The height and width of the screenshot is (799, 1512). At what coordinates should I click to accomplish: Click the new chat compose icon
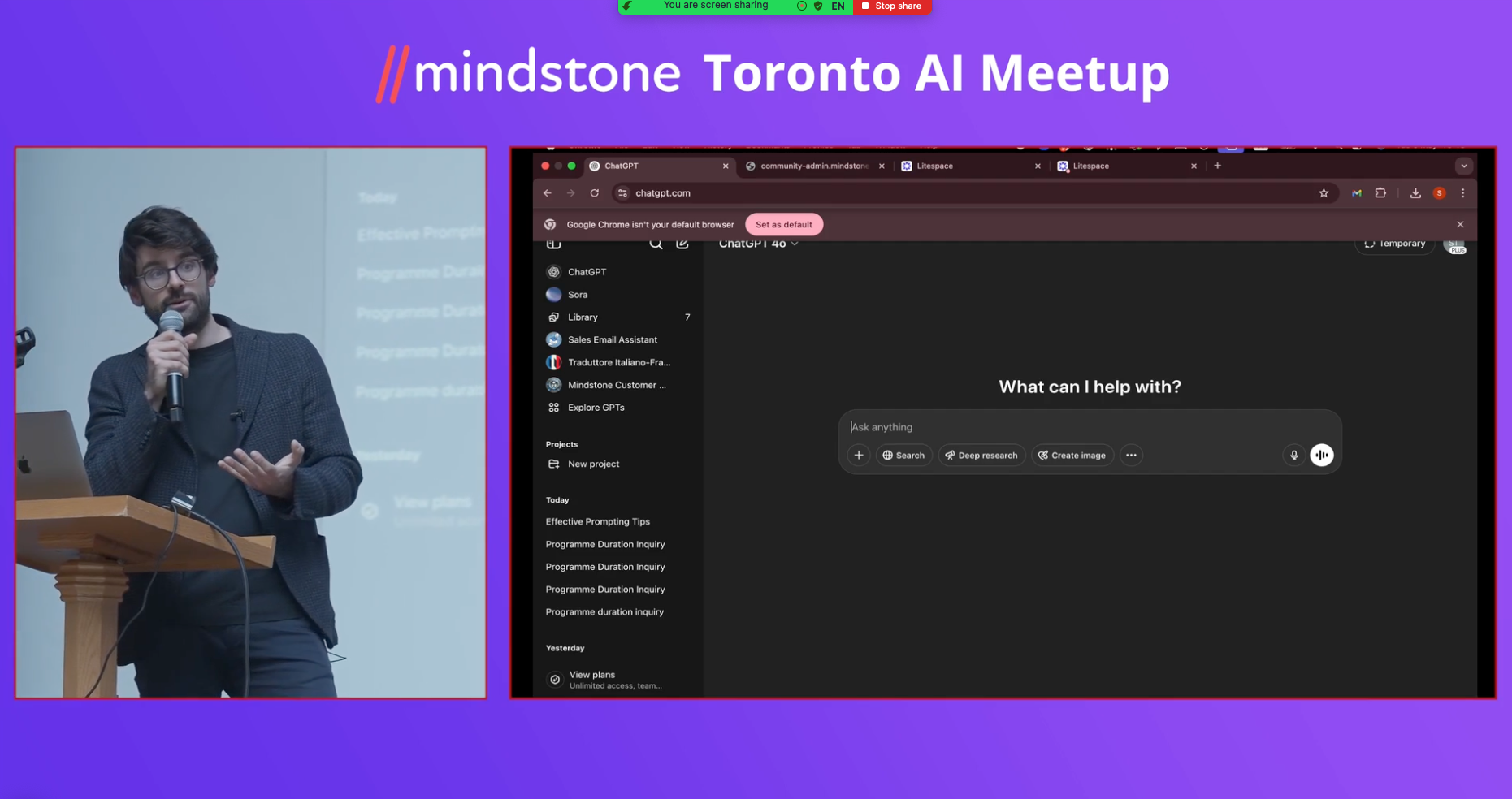coord(682,244)
